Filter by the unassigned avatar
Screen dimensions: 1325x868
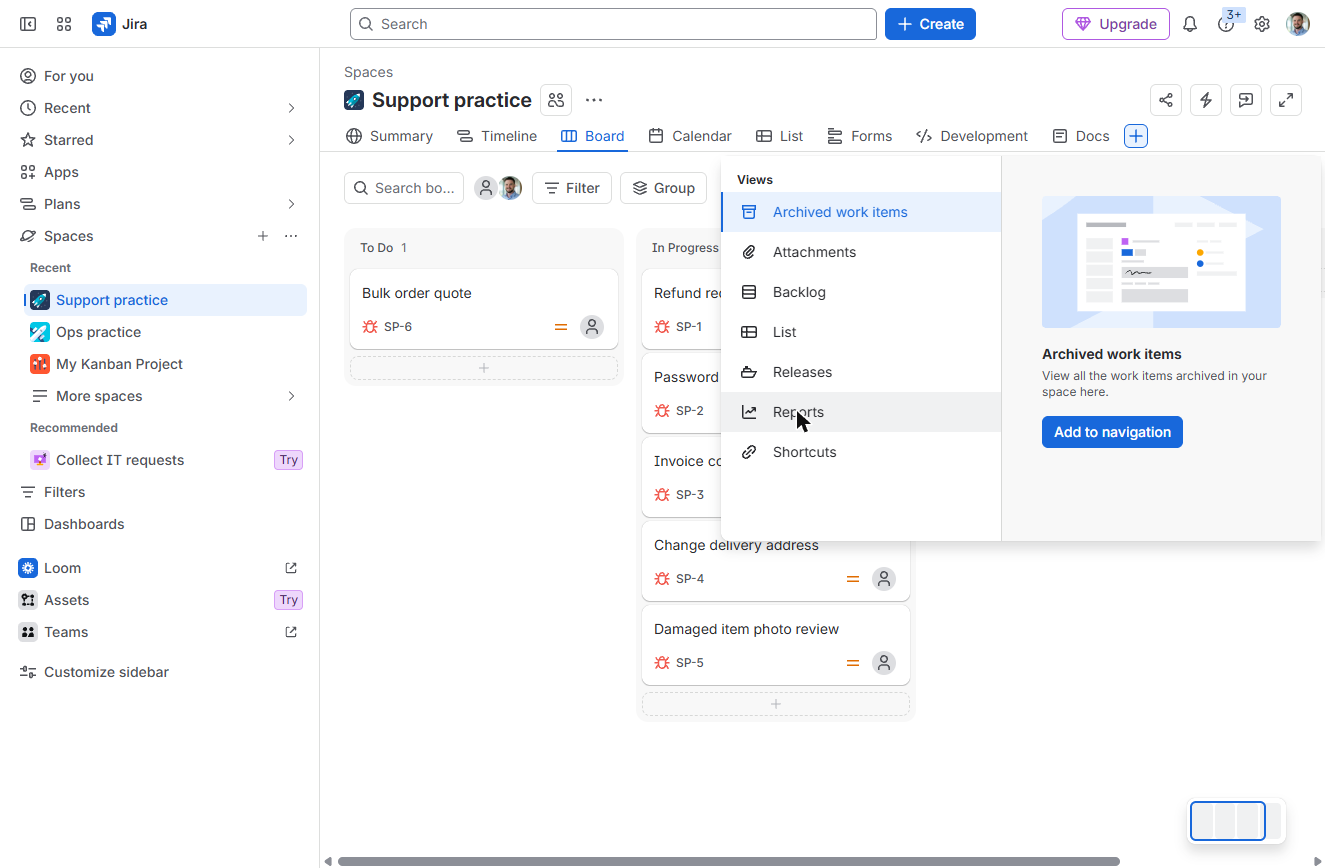pyautogui.click(x=486, y=188)
